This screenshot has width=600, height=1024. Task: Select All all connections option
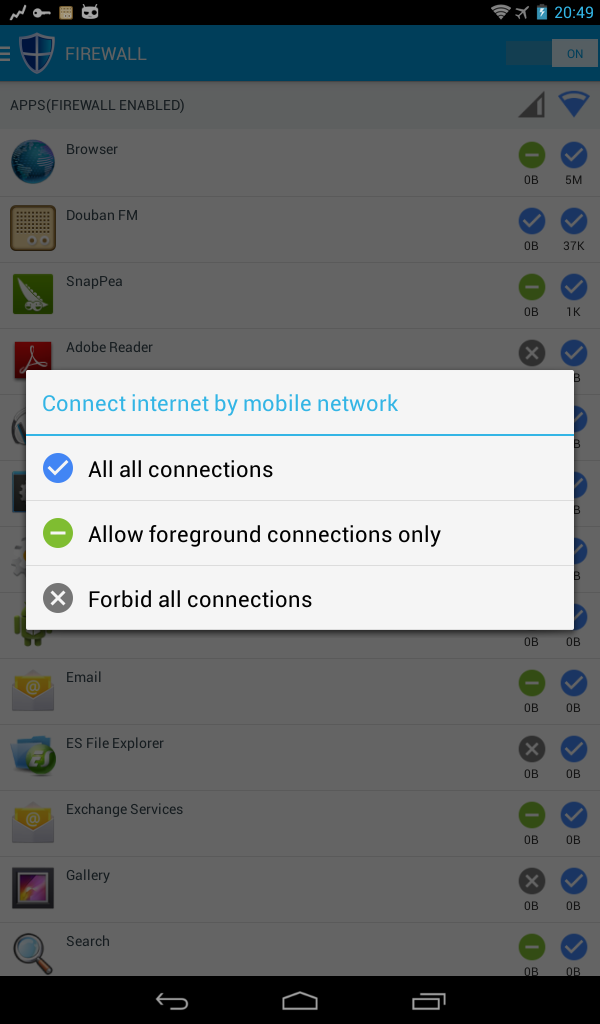point(300,469)
